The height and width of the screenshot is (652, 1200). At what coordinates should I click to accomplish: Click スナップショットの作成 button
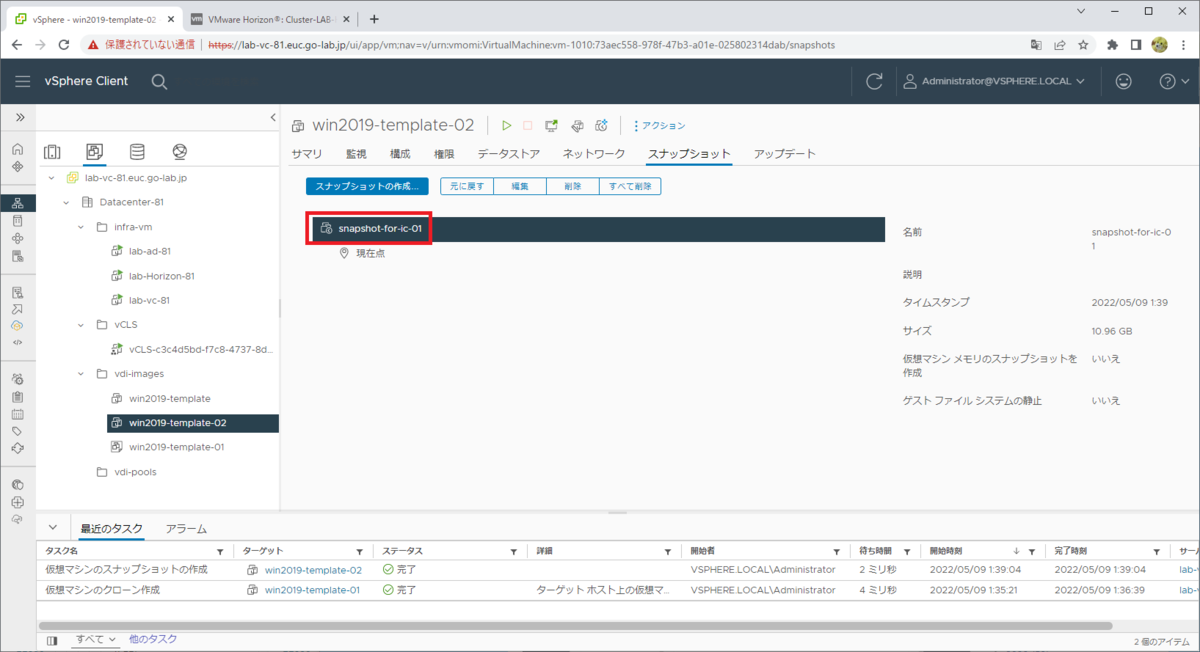(x=367, y=186)
